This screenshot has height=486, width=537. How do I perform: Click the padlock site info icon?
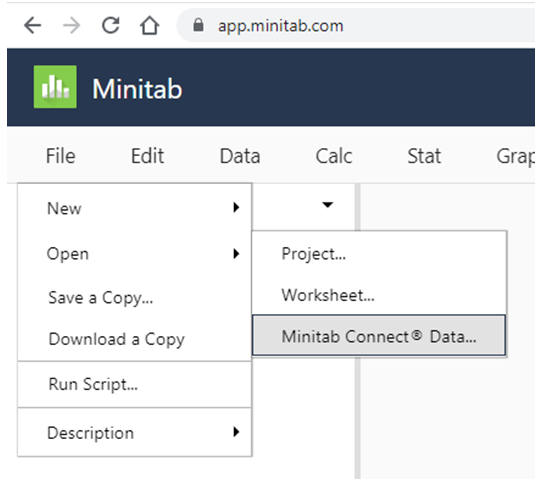198,25
